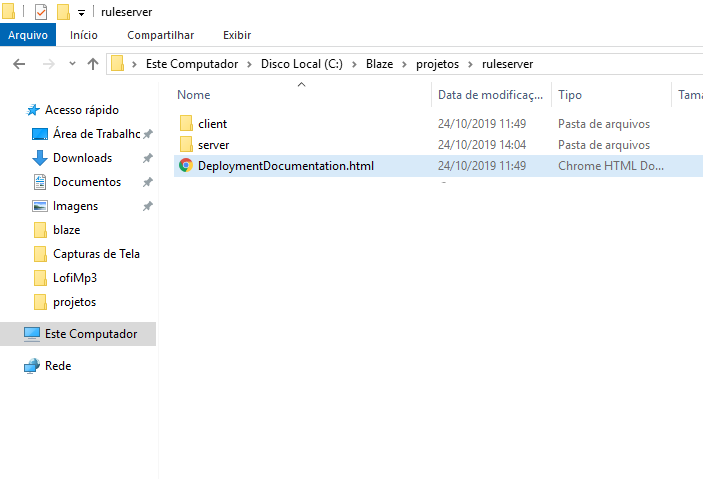Expand chevron after Este Computador breadcrumb
This screenshot has height=479, width=703.
(249, 65)
